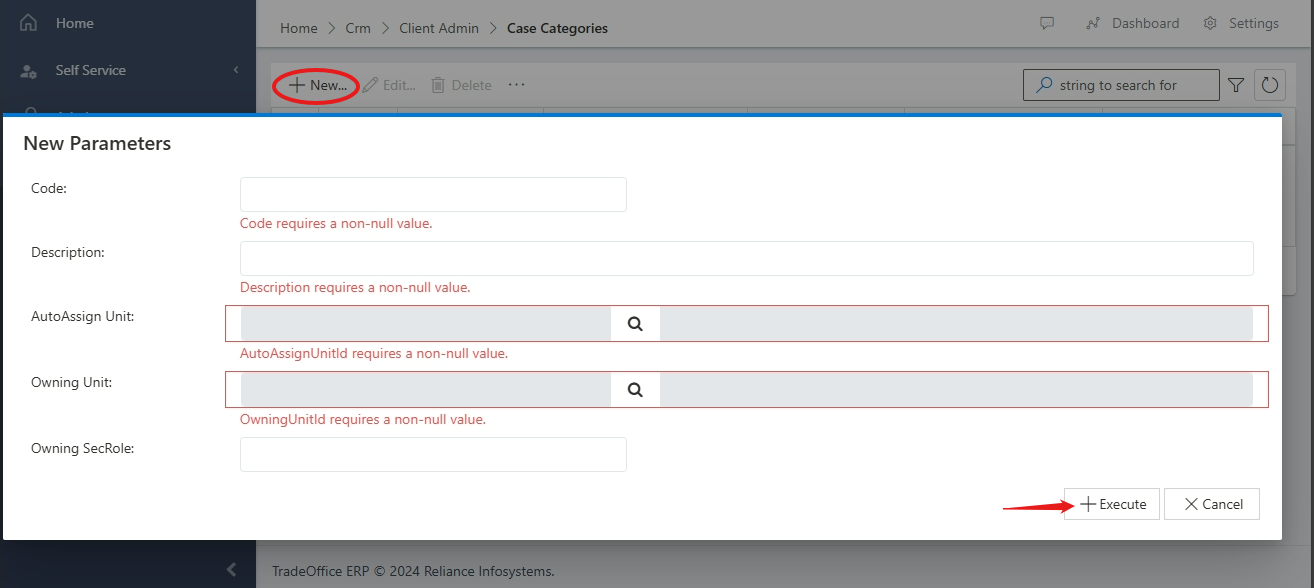Image resolution: width=1314 pixels, height=588 pixels.
Task: Cancel the New Parameters dialog
Action: pos(1211,503)
